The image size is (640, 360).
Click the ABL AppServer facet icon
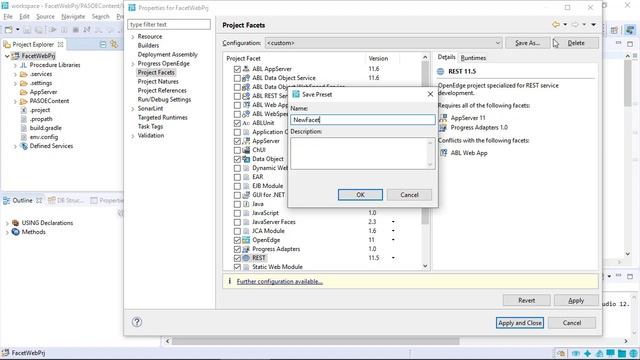[x=246, y=69]
